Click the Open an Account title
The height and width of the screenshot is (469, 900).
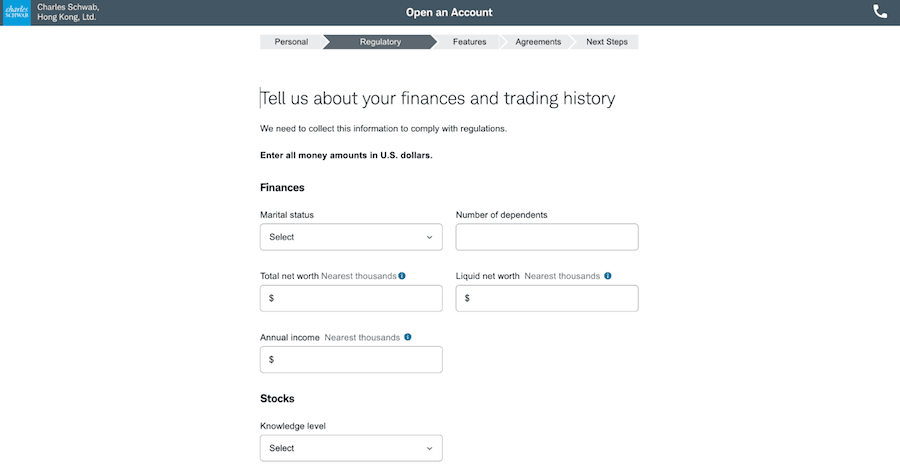[x=449, y=13]
